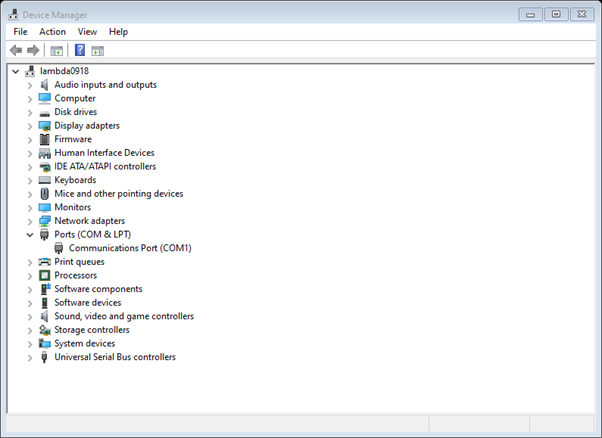Expand Sound, video and game controllers chevron
The image size is (602, 438).
click(x=30, y=317)
